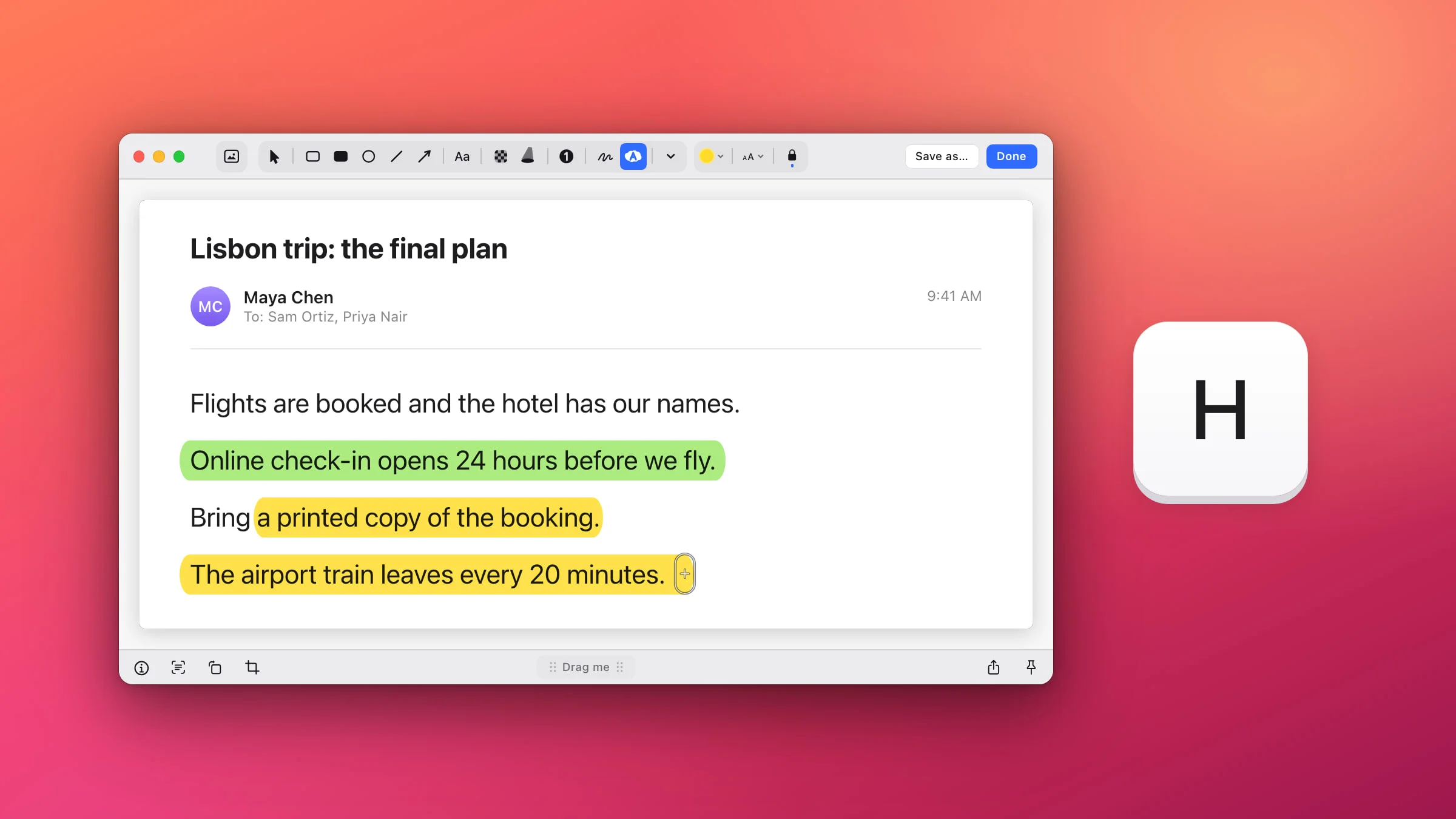Viewport: 1456px width, 819px height.
Task: Select the numbered counter tool
Action: click(566, 157)
